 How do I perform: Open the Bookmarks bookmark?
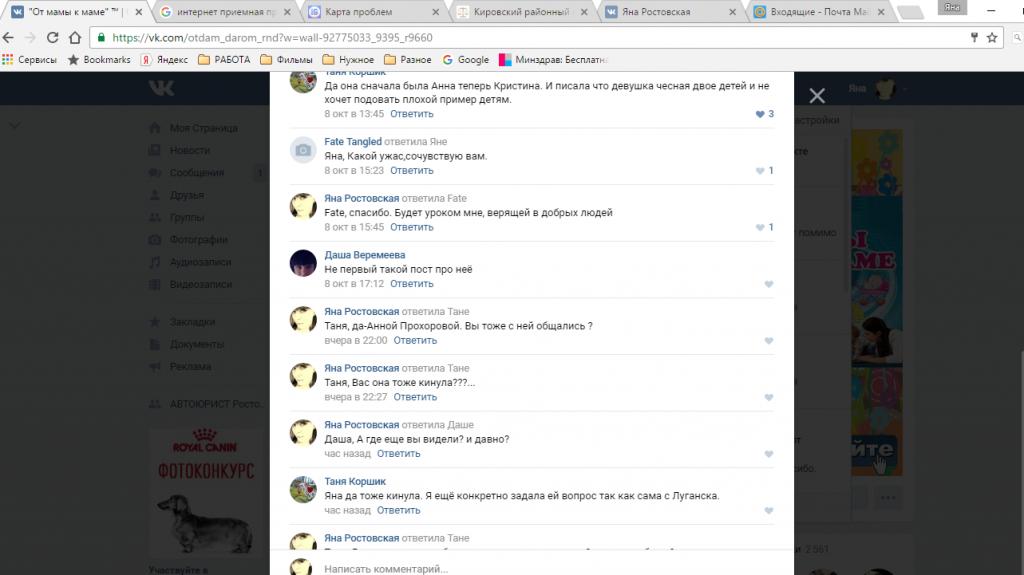pos(99,59)
